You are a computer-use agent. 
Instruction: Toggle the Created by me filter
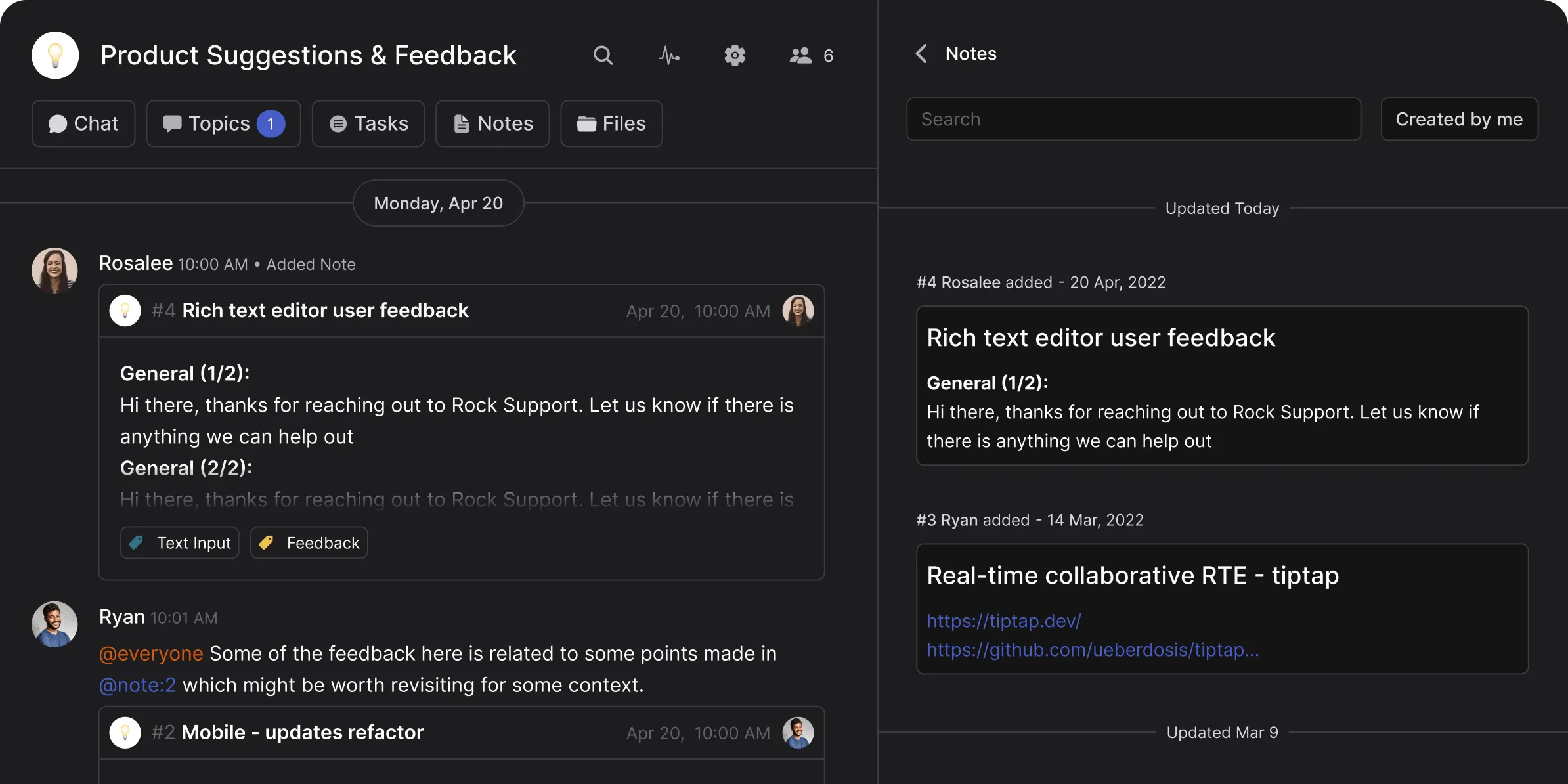pyautogui.click(x=1459, y=119)
